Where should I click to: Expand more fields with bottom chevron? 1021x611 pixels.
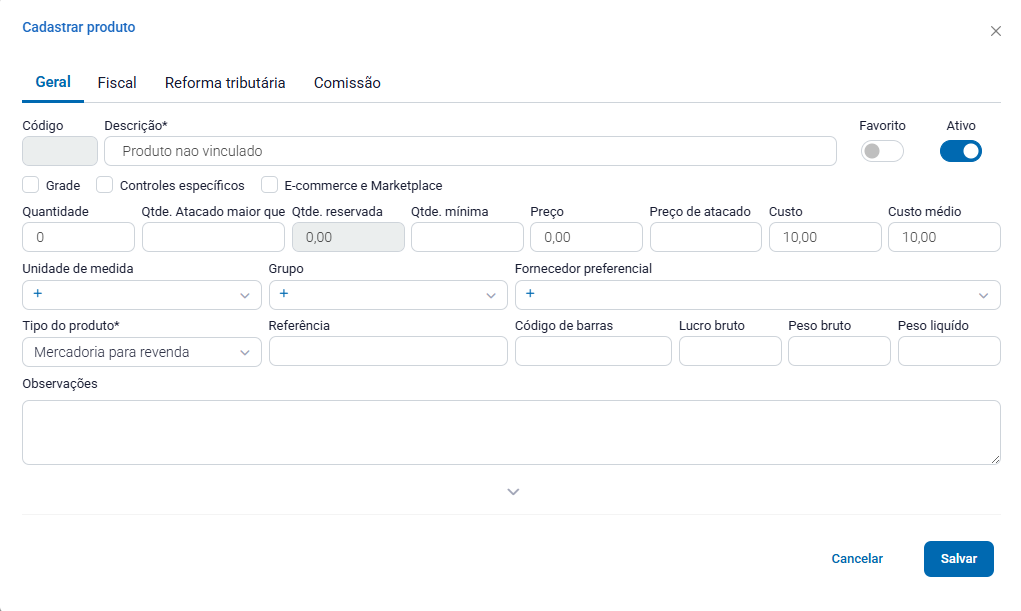[x=513, y=492]
